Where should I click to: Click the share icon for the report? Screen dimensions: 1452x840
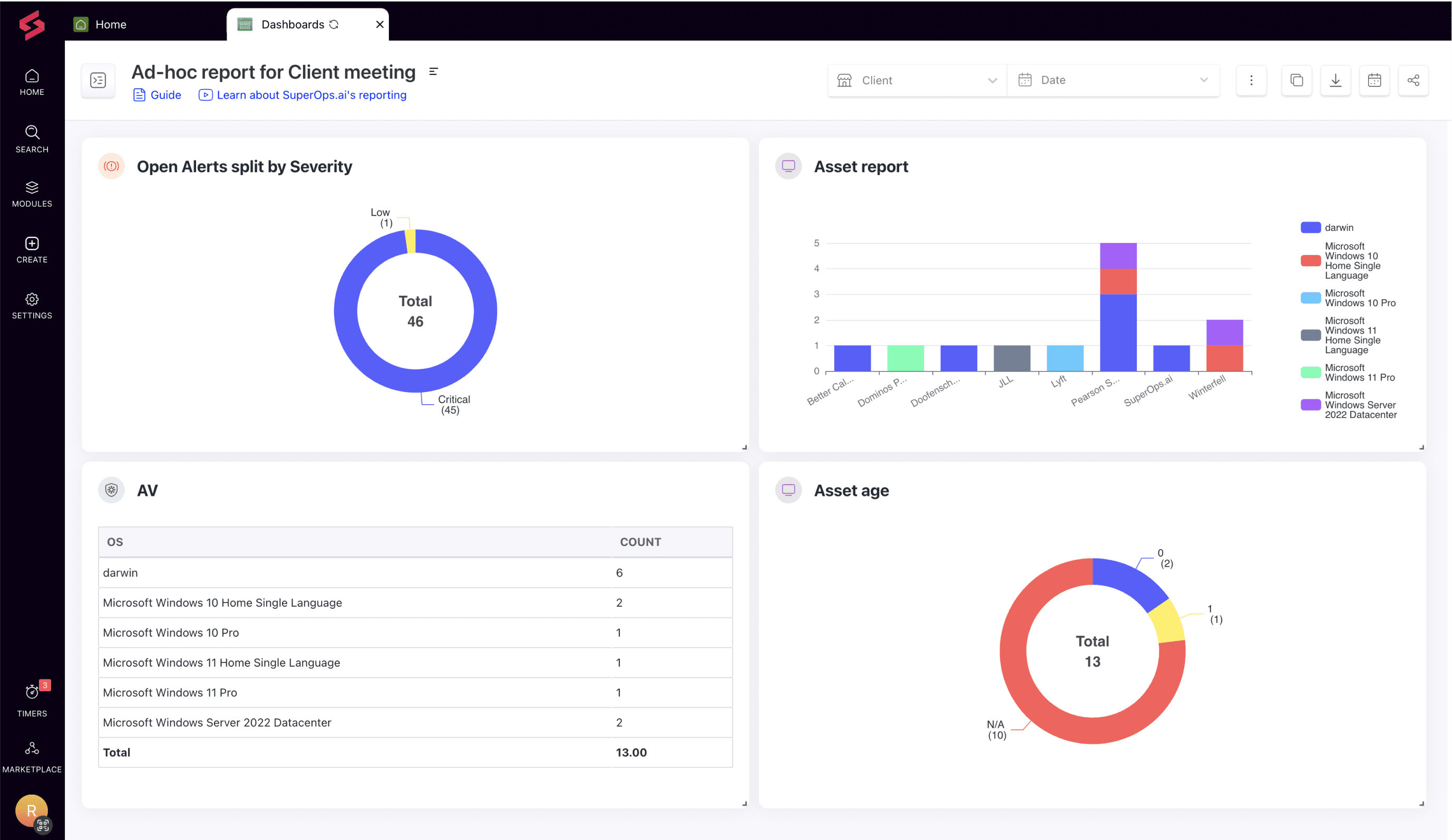pyautogui.click(x=1414, y=80)
